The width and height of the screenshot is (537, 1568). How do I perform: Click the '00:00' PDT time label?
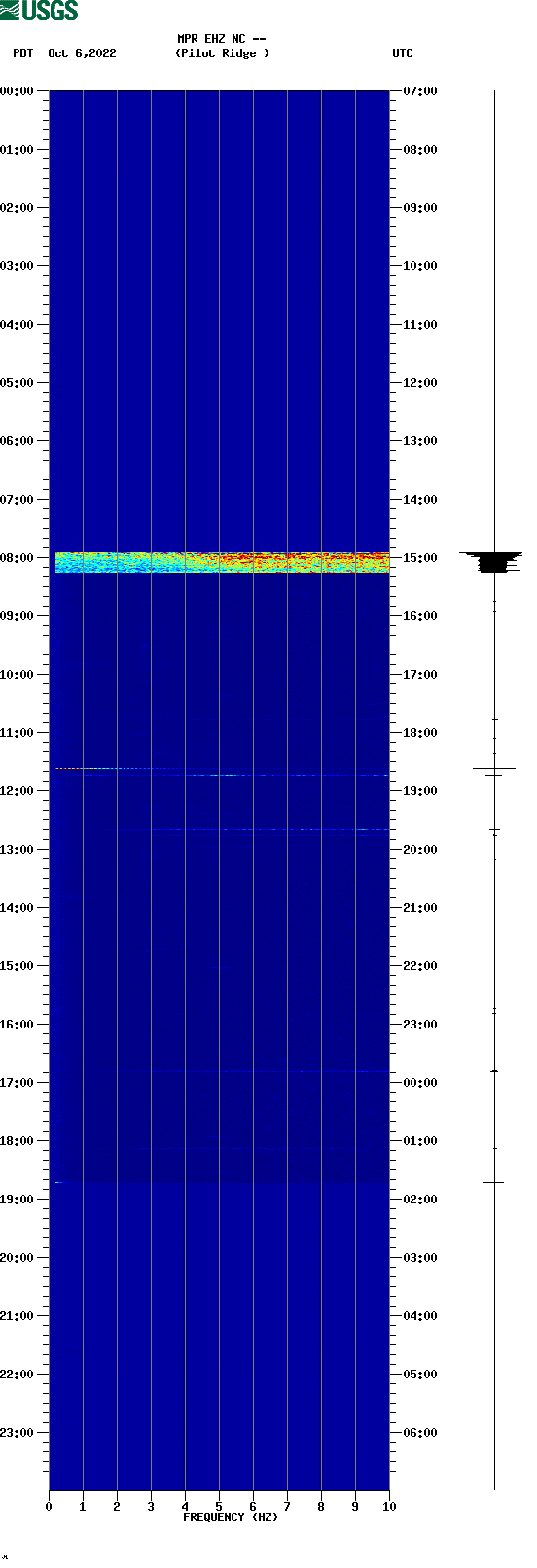coord(17,91)
